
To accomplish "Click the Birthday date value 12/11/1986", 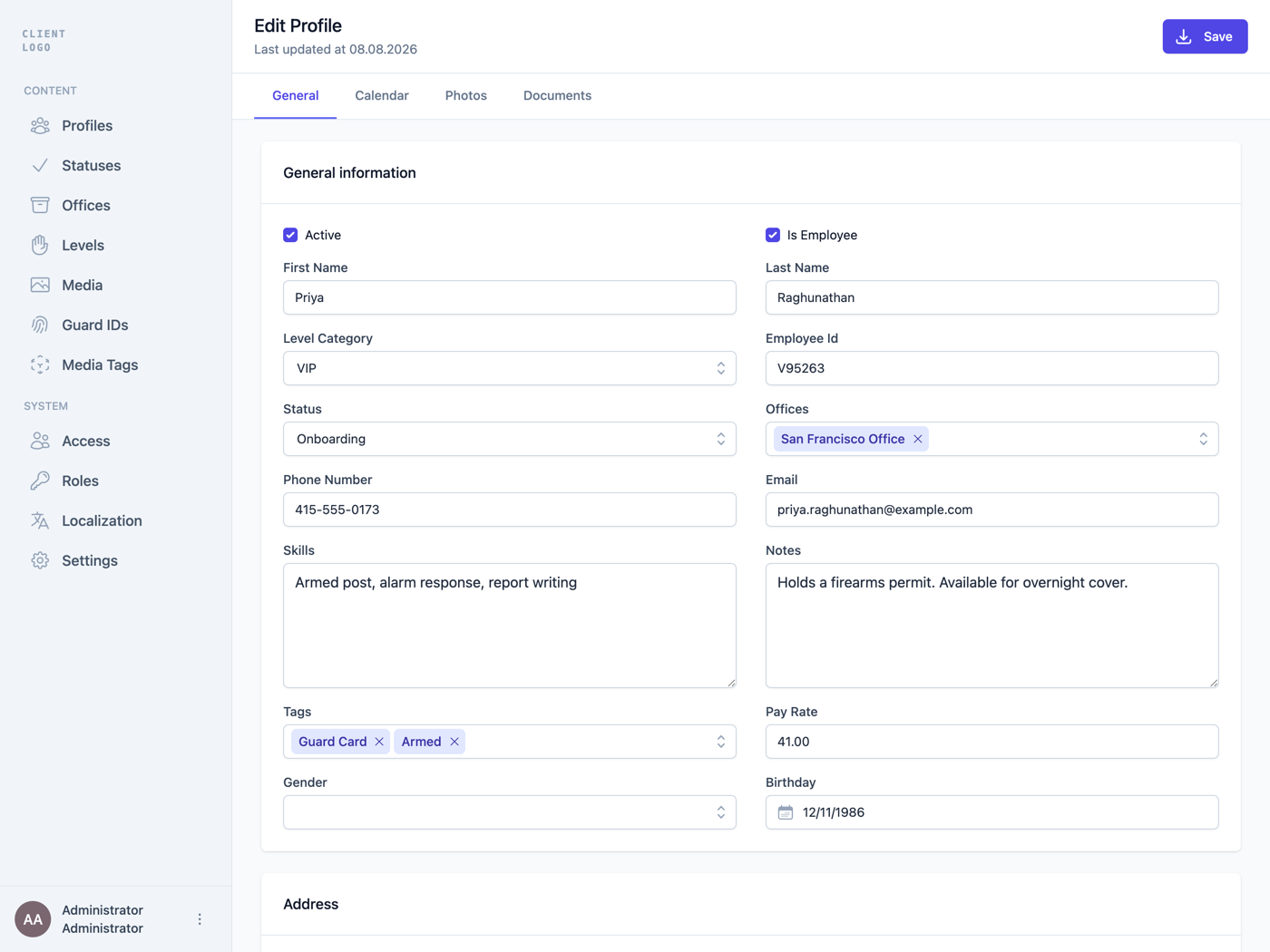I will [834, 812].
